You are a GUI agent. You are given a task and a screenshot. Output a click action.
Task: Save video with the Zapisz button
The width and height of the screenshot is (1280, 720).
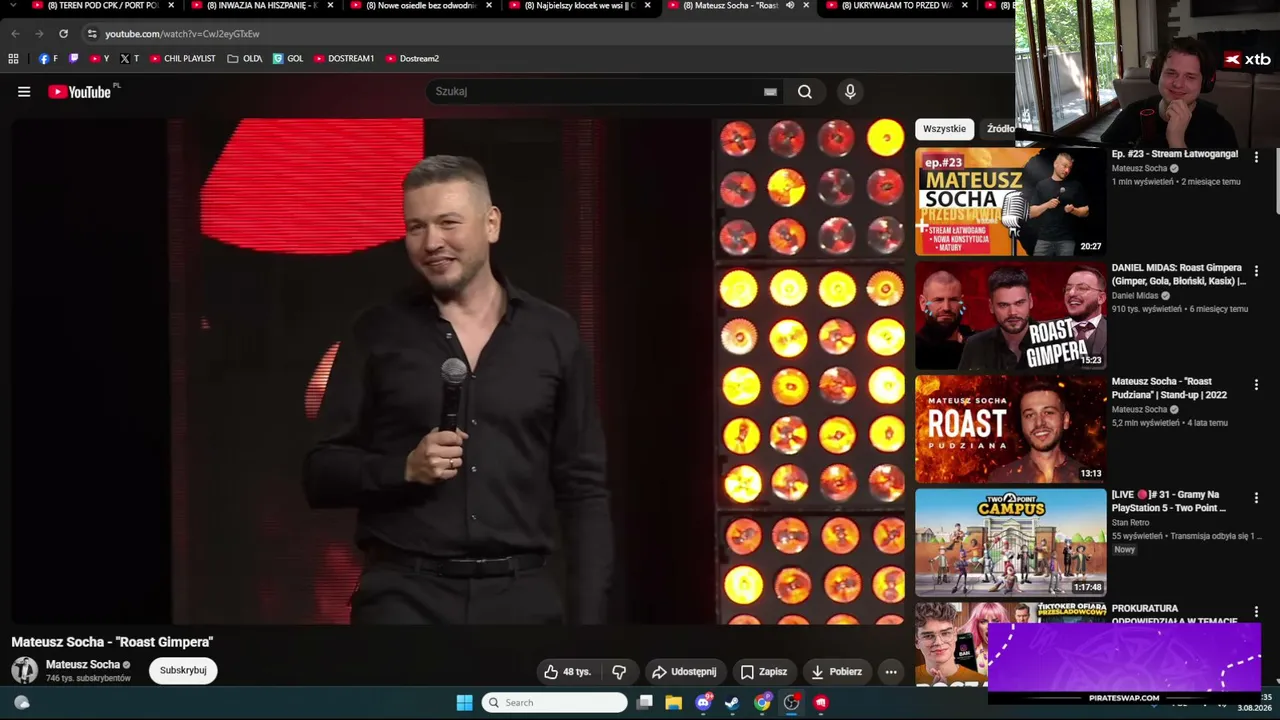click(x=763, y=672)
